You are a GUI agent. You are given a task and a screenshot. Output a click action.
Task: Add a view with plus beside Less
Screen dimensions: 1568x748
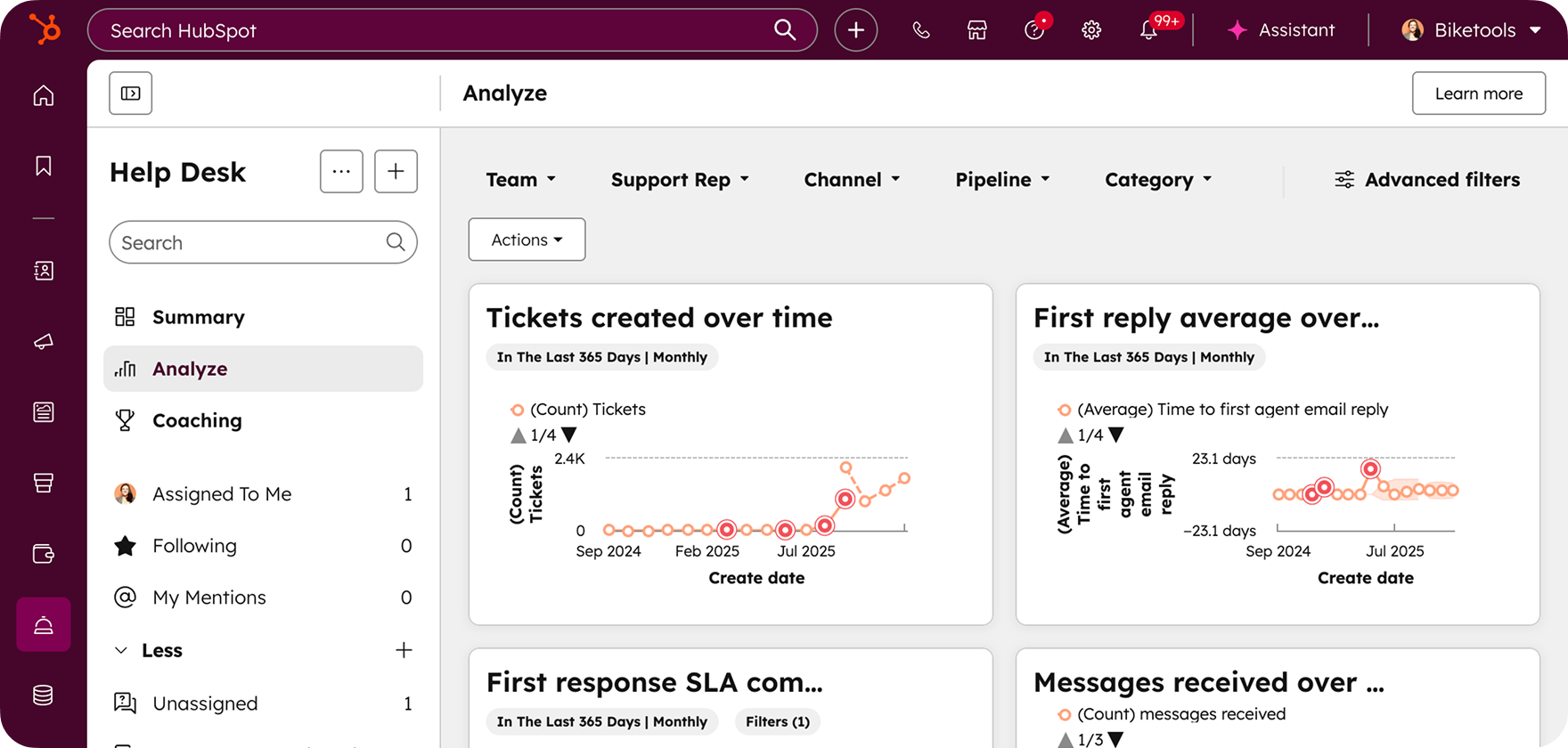pos(404,651)
